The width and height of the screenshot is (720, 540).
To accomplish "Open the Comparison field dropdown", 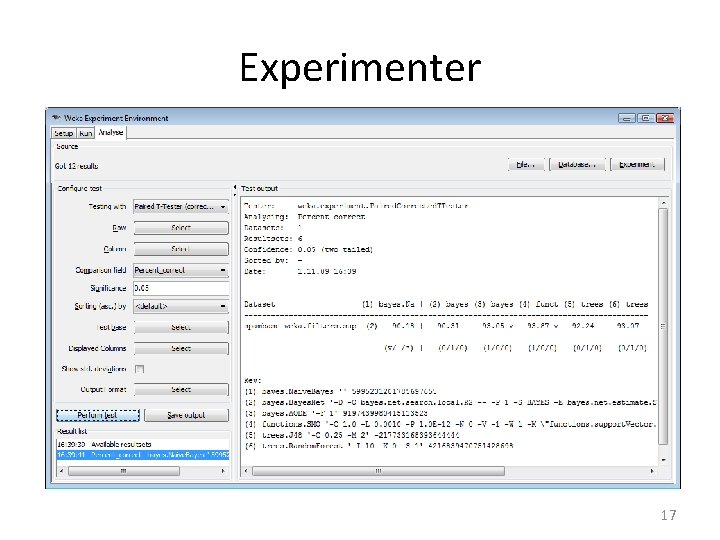I will pyautogui.click(x=181, y=270).
